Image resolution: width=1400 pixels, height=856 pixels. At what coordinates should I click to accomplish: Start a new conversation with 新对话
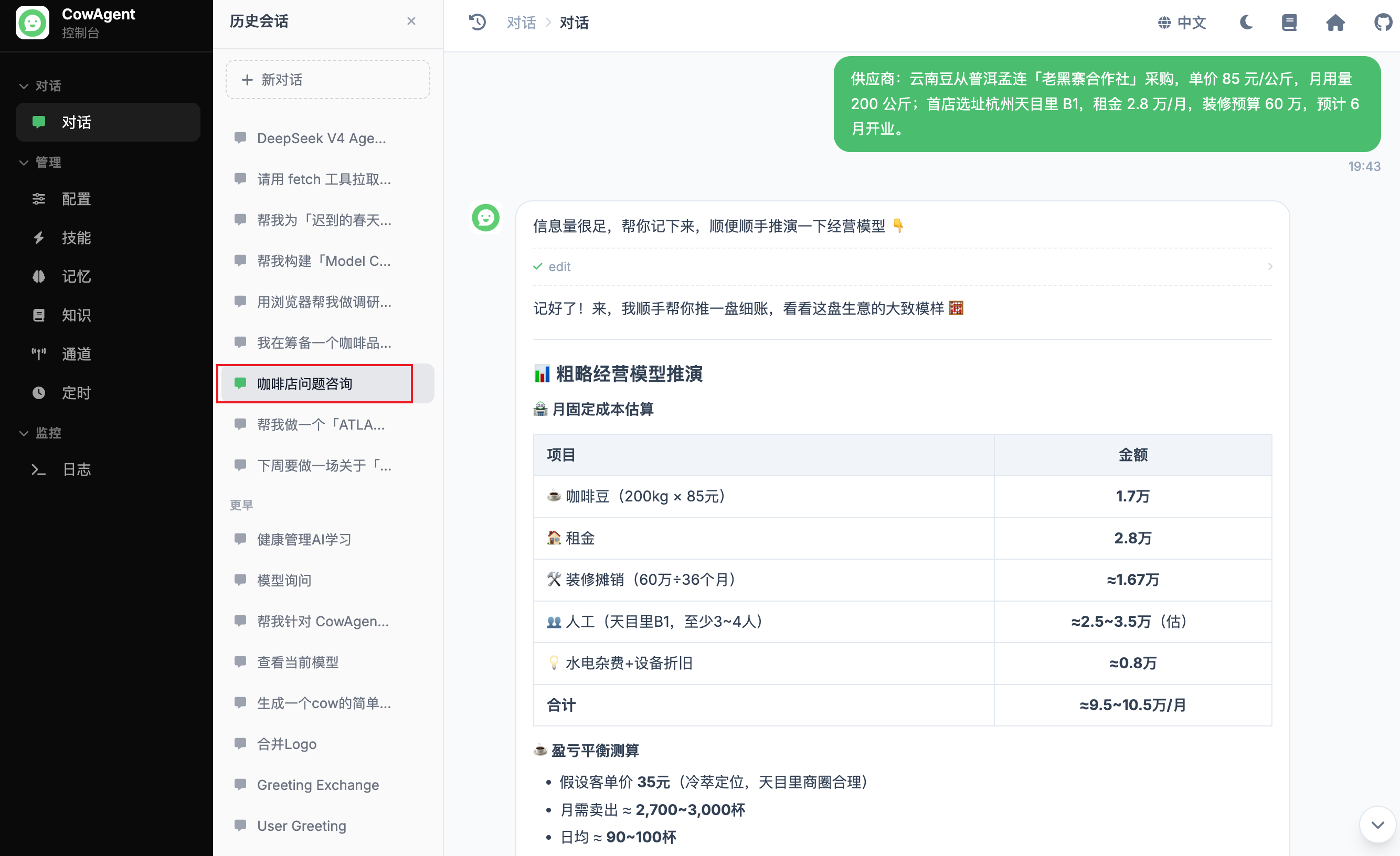(327, 79)
